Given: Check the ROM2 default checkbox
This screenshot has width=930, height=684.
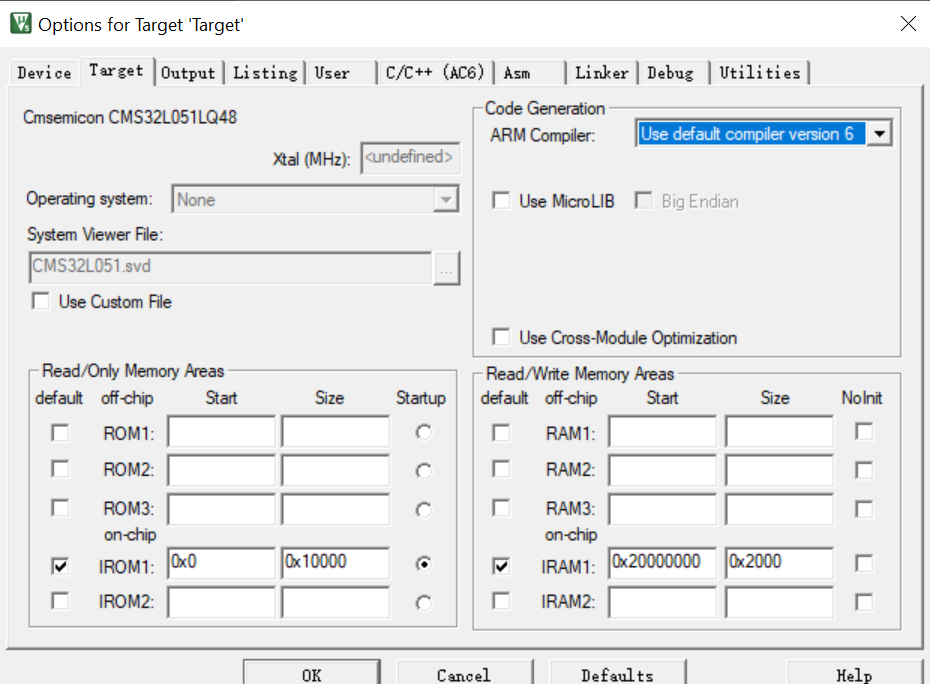Looking at the screenshot, I should point(60,469).
